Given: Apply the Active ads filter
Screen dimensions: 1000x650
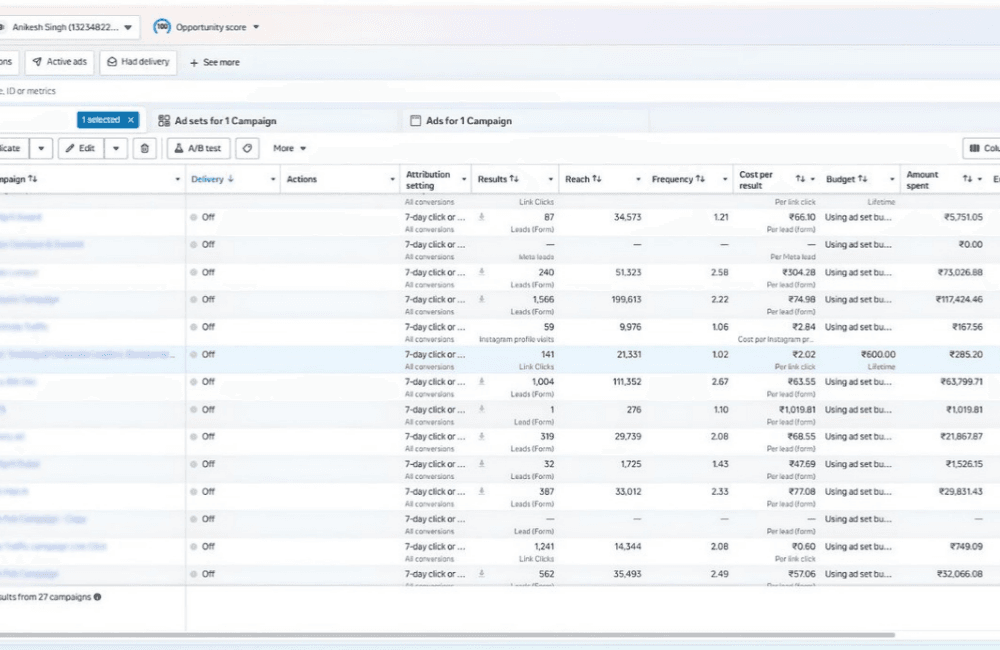Looking at the screenshot, I should point(59,62).
